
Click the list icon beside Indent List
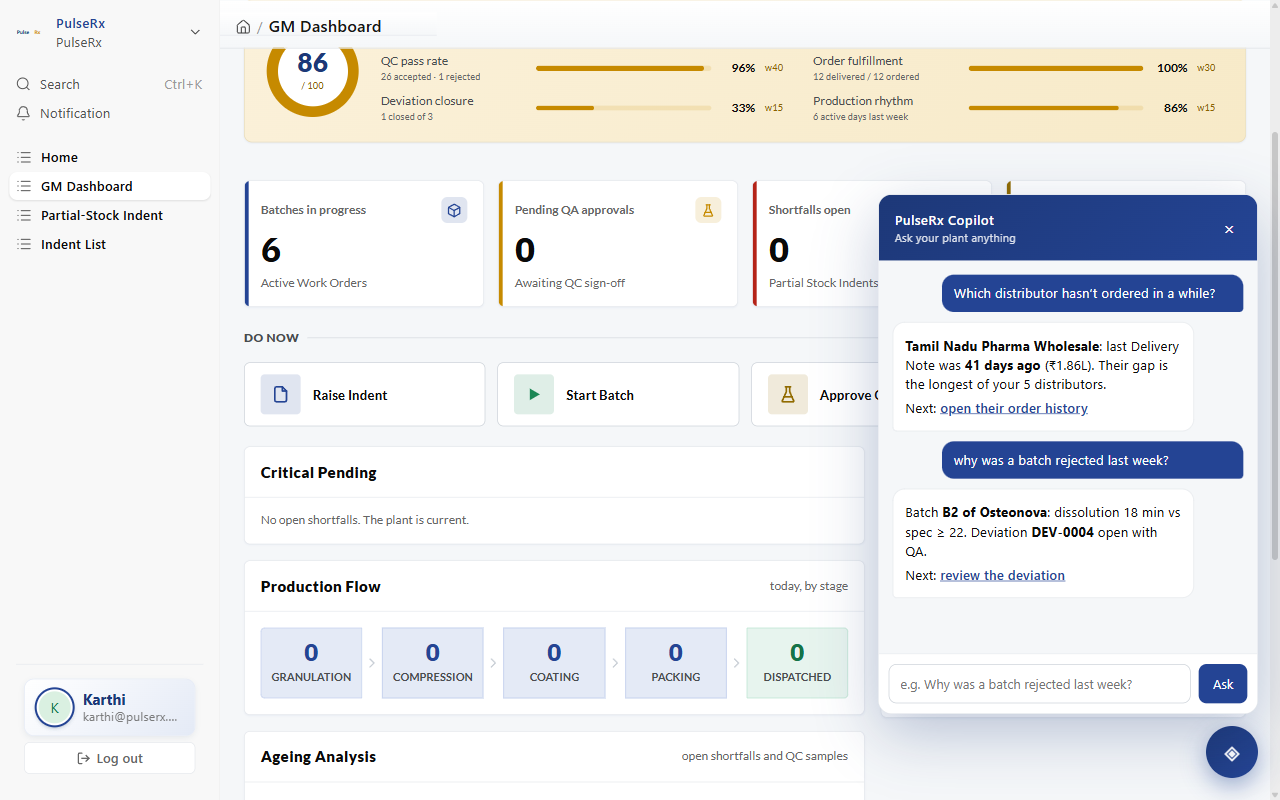24,245
